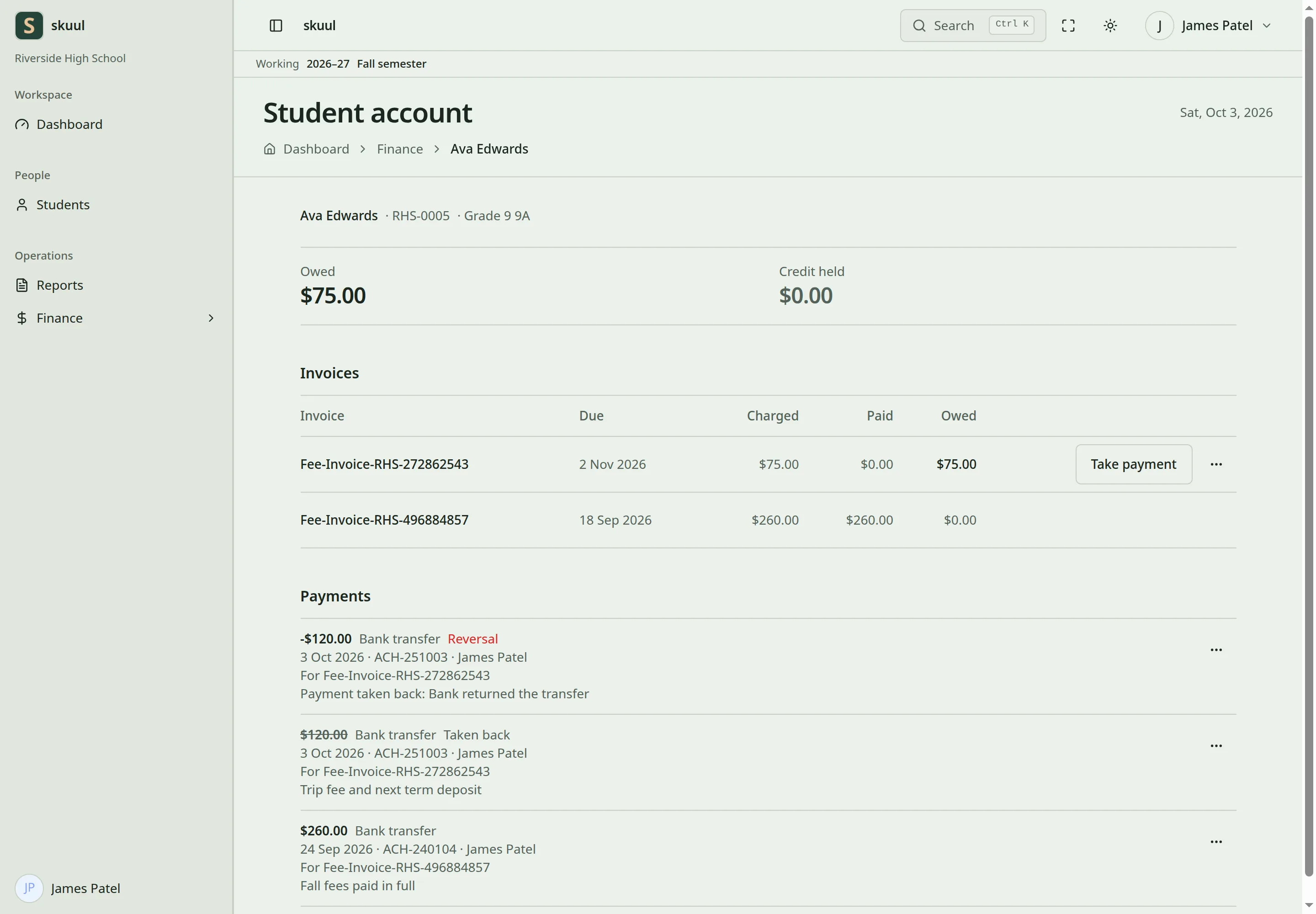Enter fullscreen mode icon
The height and width of the screenshot is (914, 1316).
pos(1068,25)
